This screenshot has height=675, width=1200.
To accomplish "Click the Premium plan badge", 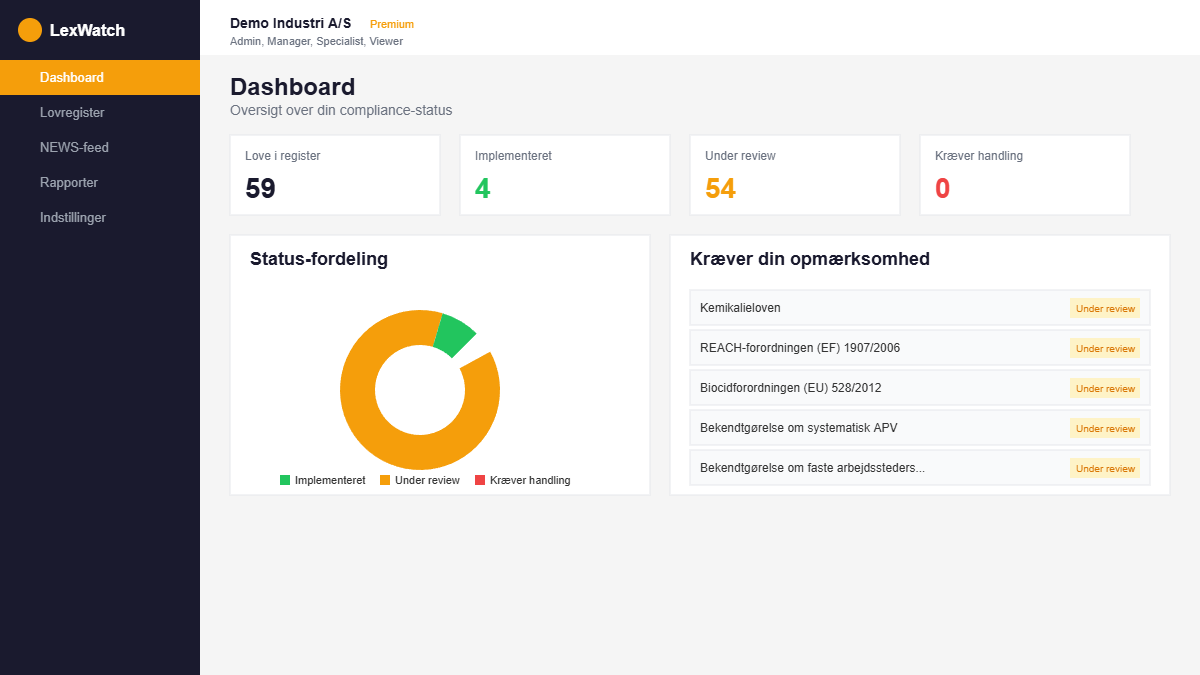I will tap(392, 24).
